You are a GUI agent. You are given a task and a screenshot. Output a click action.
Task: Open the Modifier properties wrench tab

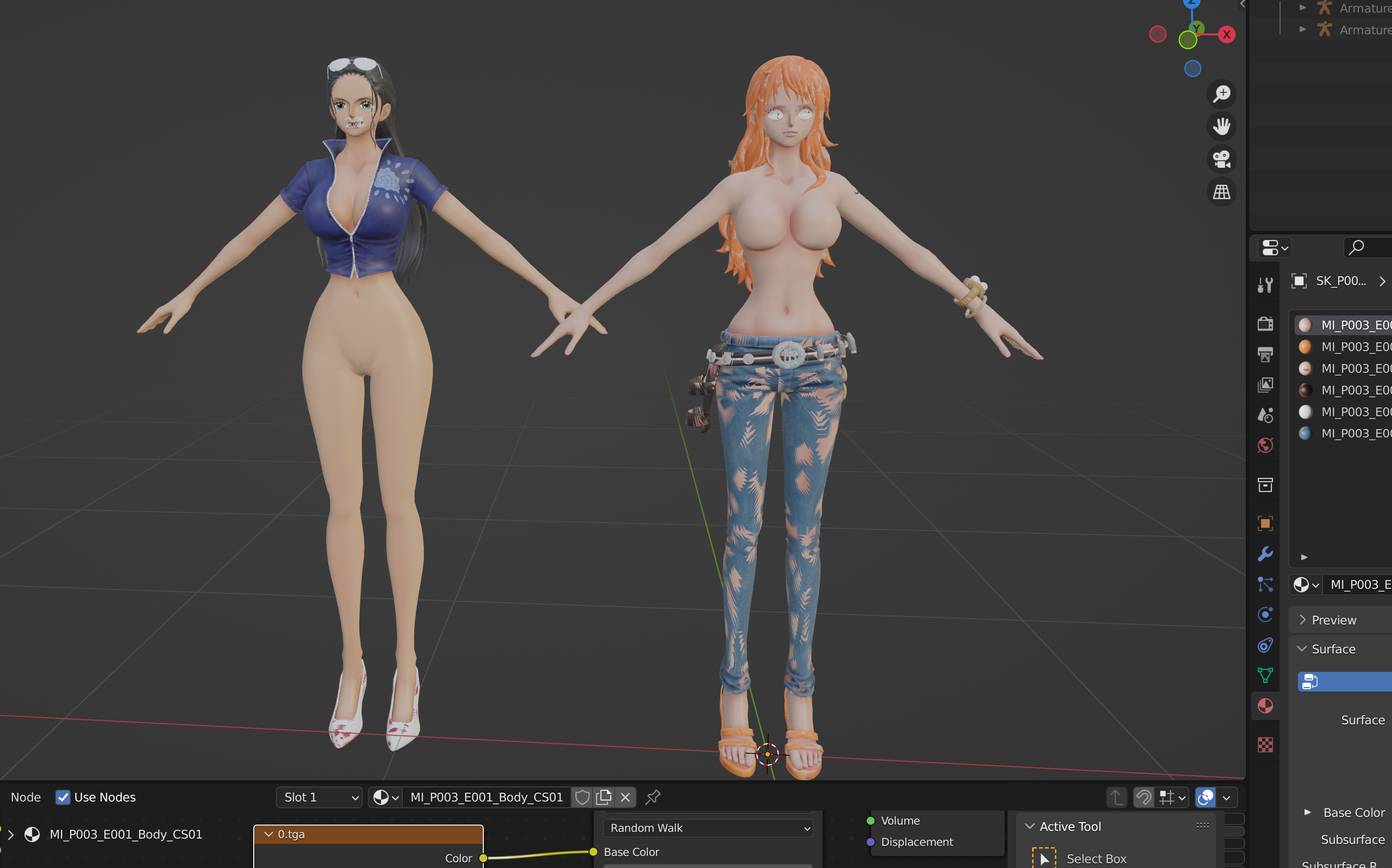(x=1265, y=554)
